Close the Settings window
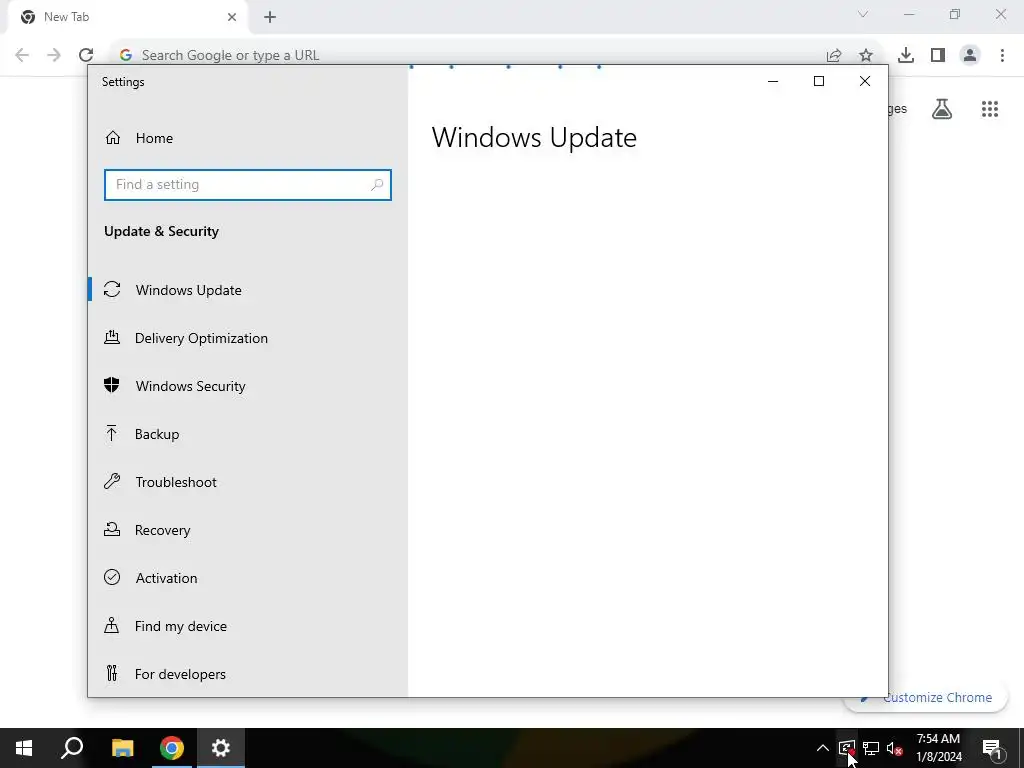The width and height of the screenshot is (1024, 768). (x=865, y=81)
